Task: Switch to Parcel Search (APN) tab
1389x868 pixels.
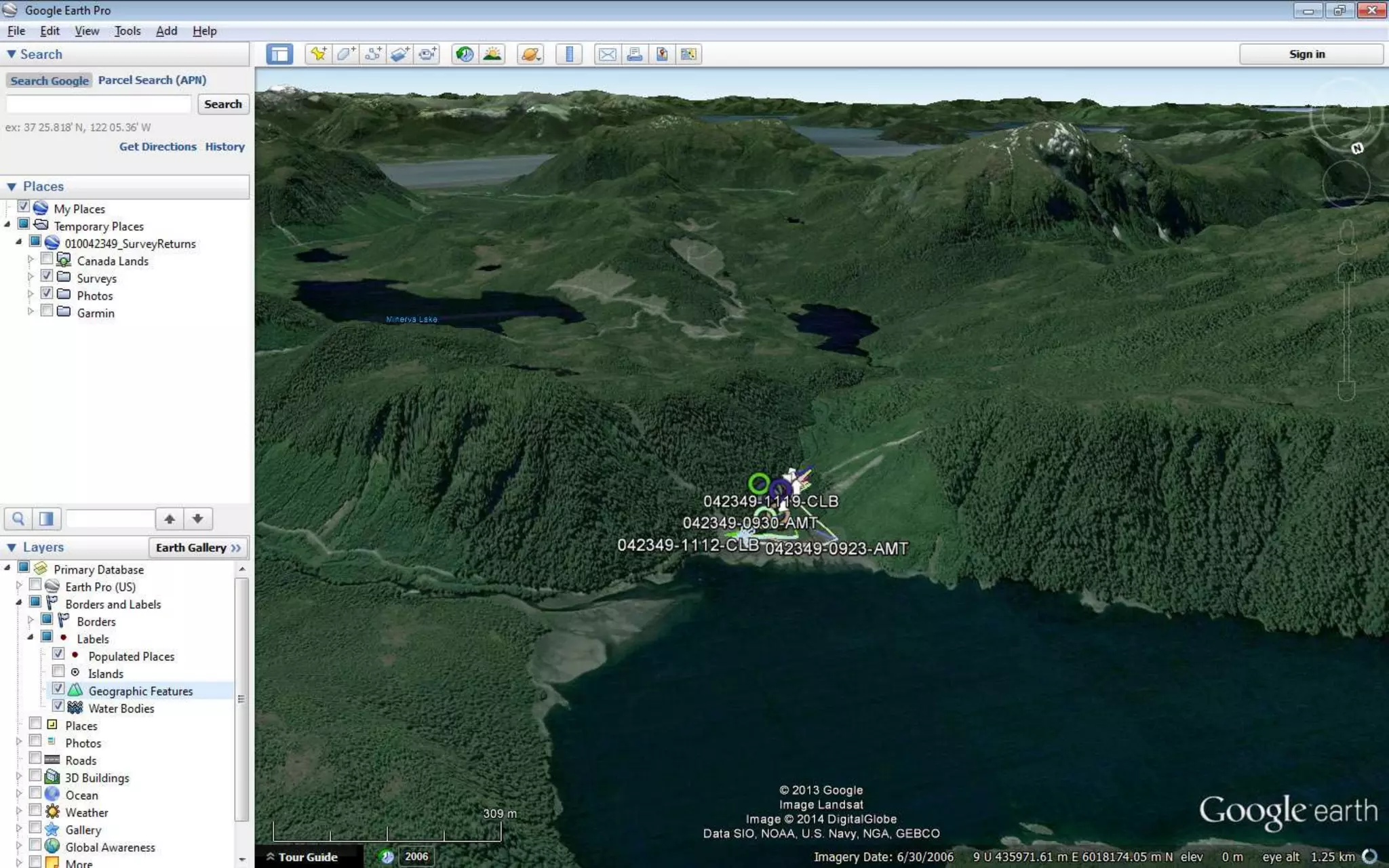Action: click(152, 80)
